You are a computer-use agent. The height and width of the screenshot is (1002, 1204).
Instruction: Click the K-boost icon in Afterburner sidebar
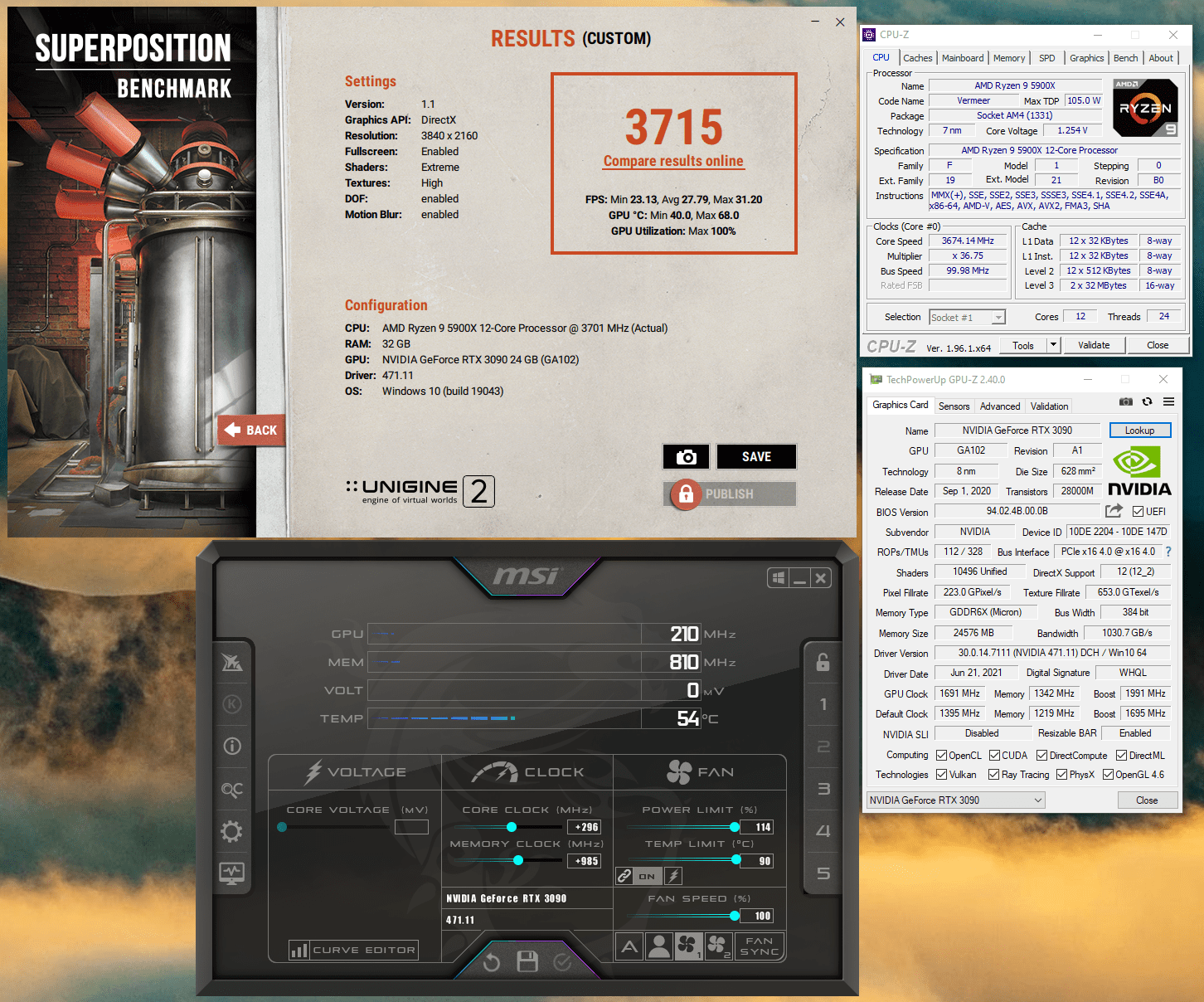(x=231, y=704)
